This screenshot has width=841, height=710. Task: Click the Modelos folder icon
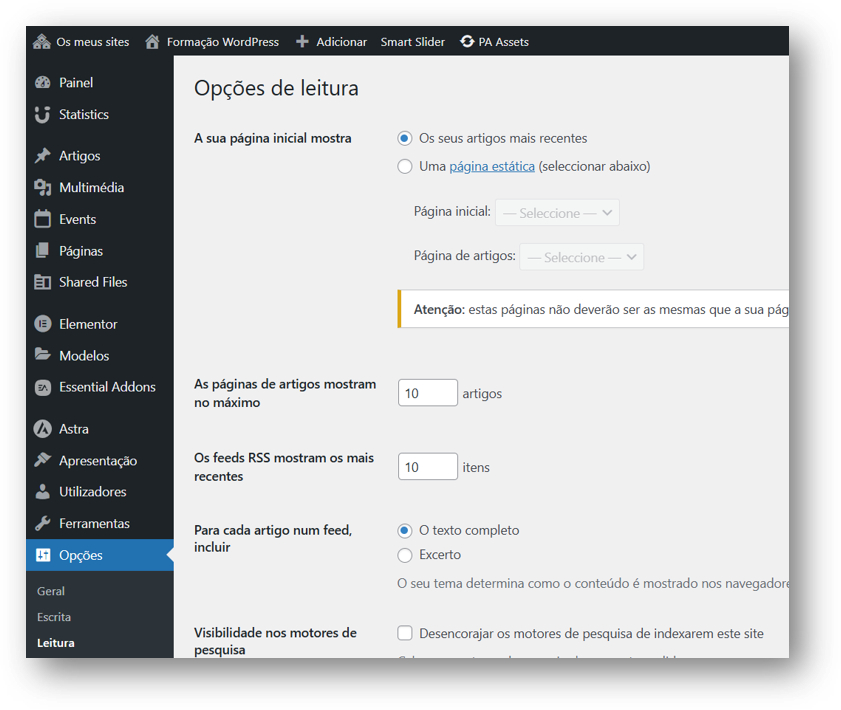(42, 354)
